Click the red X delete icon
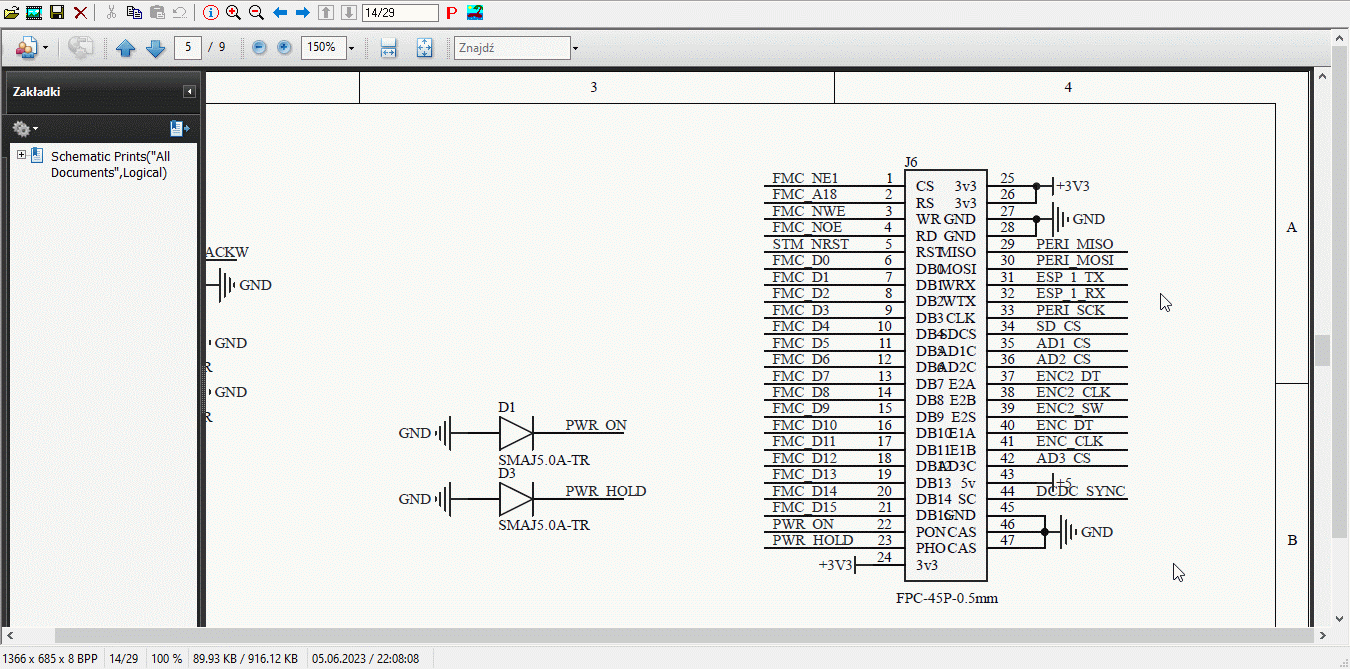This screenshot has width=1350, height=669. 80,13
